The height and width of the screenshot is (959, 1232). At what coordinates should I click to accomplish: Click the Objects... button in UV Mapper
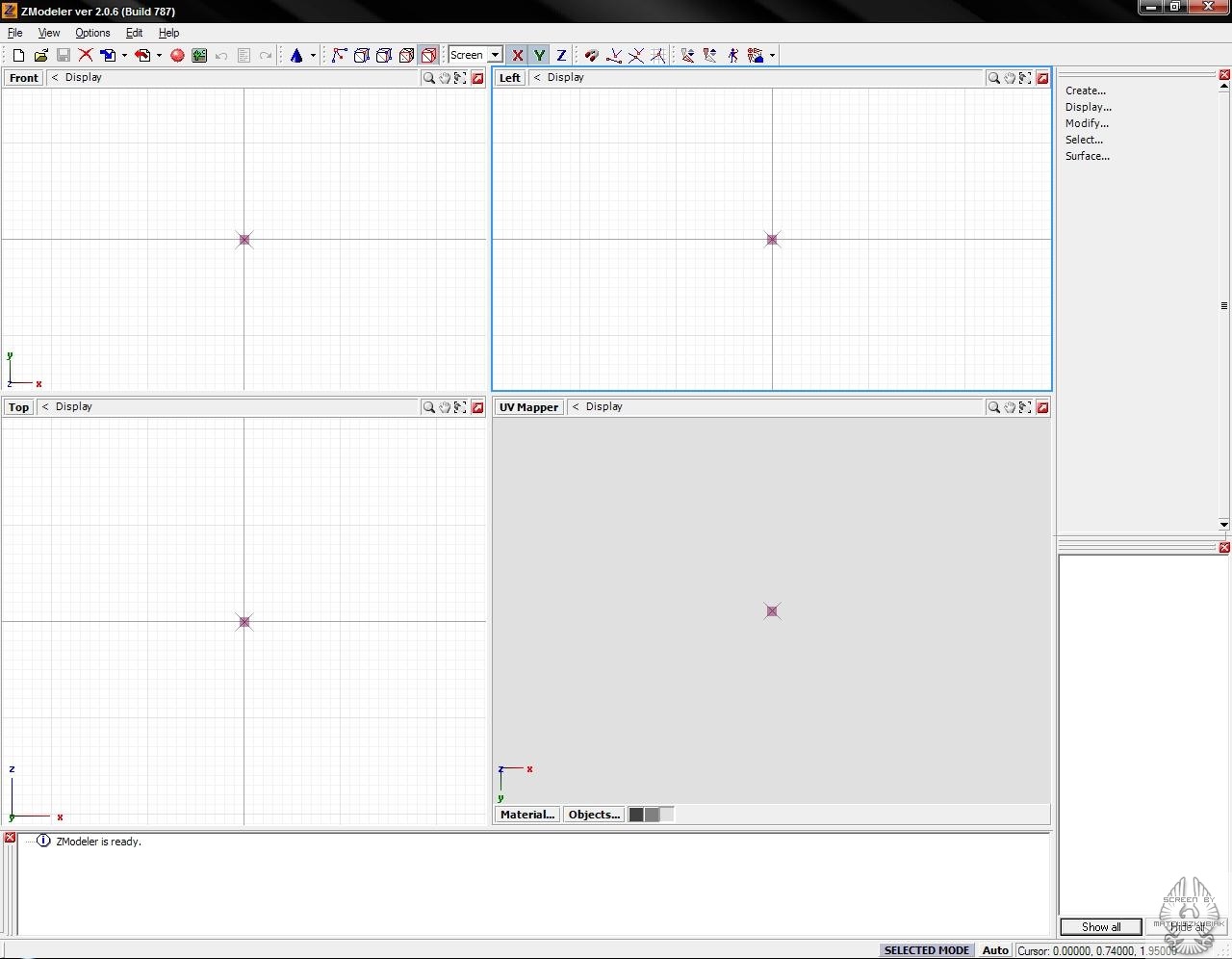pyautogui.click(x=594, y=815)
